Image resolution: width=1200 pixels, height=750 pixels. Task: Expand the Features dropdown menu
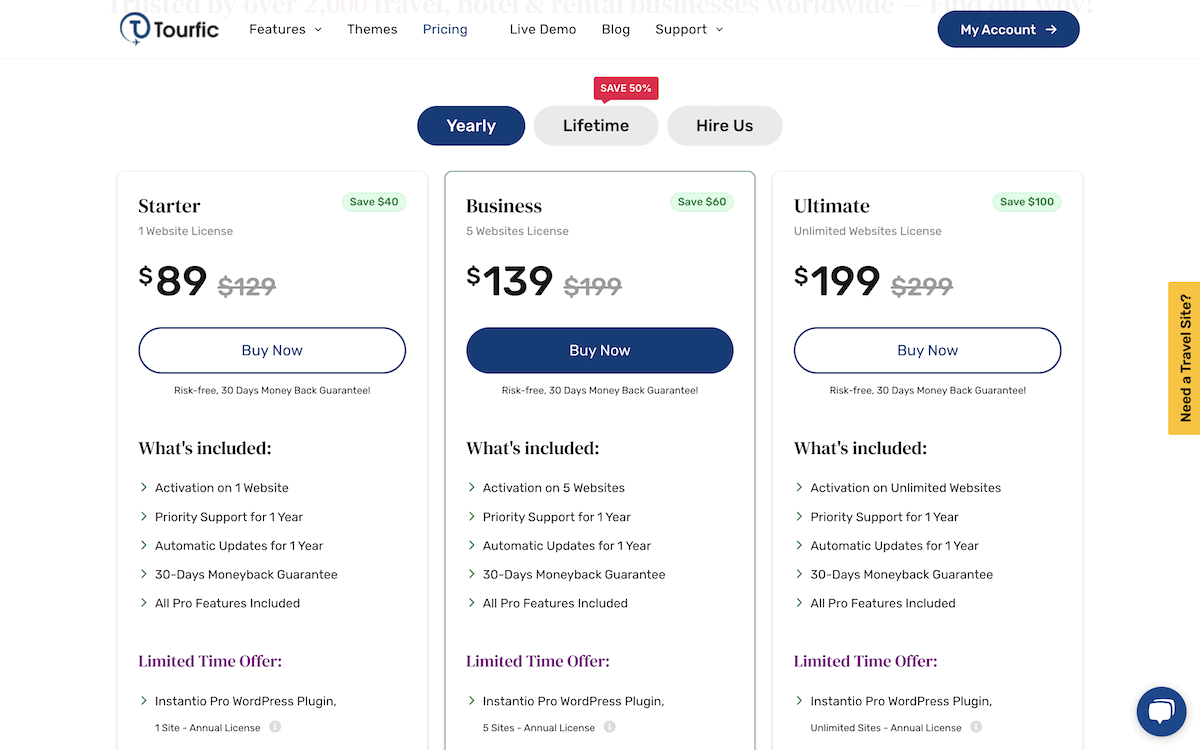click(286, 29)
